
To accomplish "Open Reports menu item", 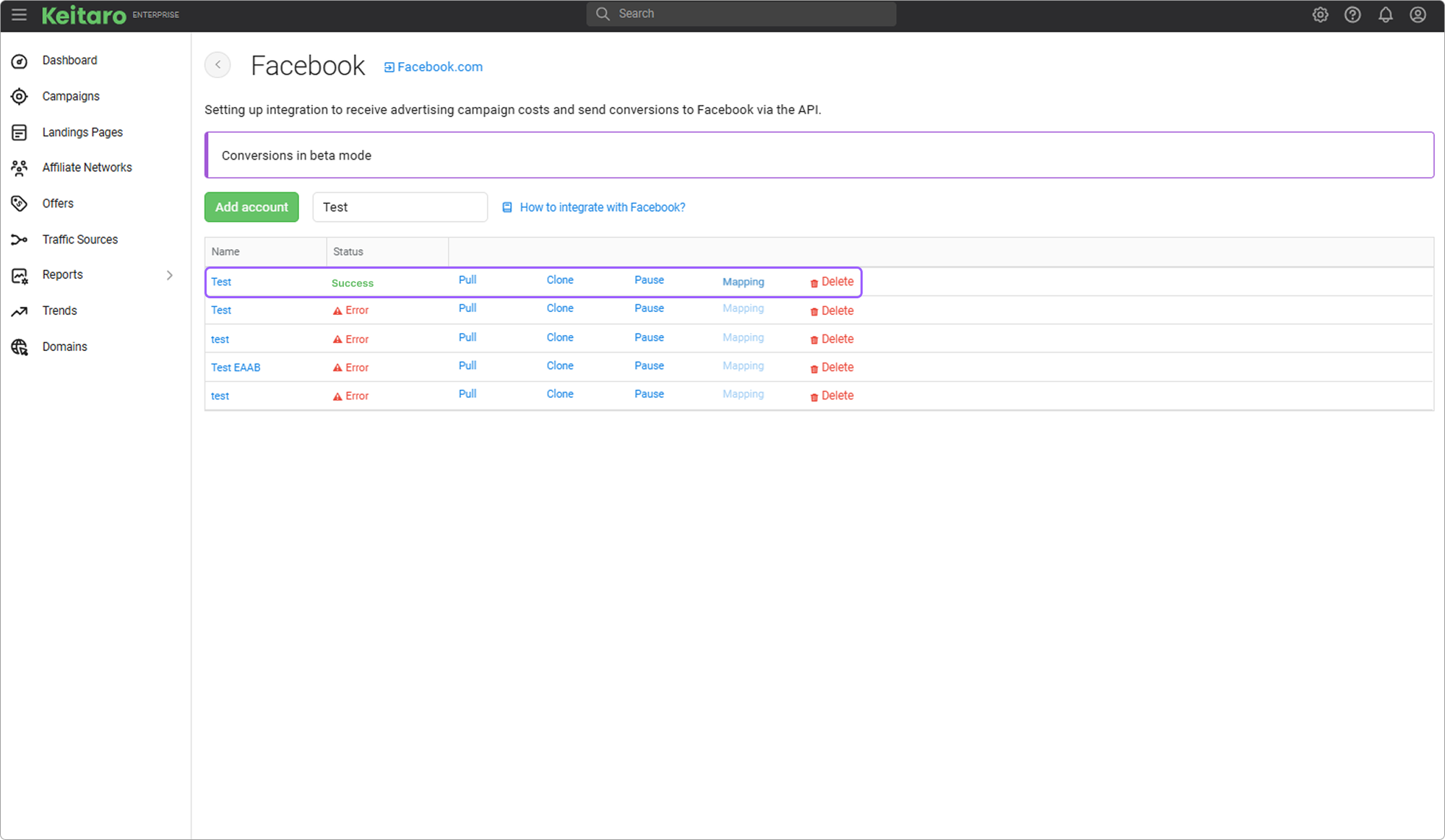I will pos(62,274).
